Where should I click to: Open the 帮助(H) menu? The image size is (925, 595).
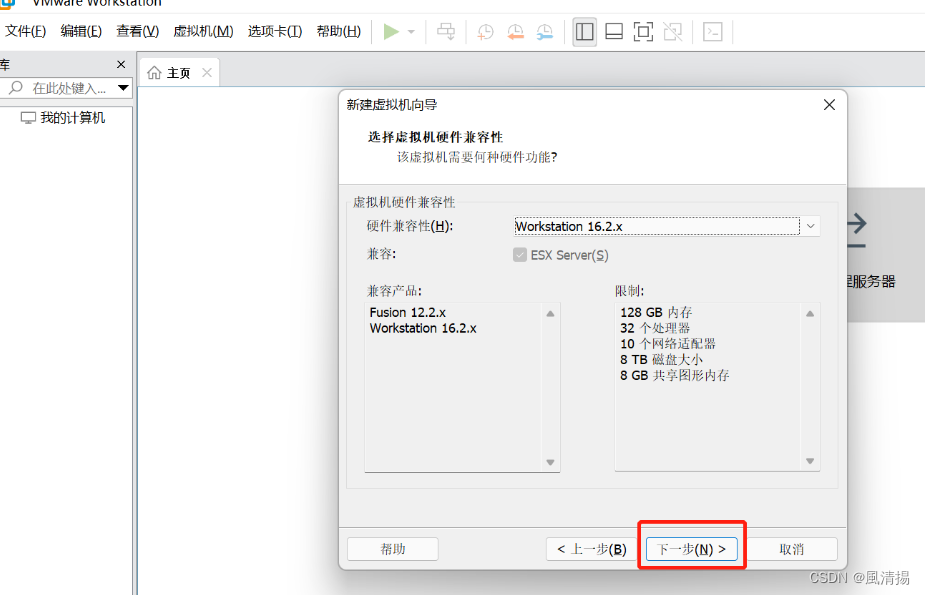tap(339, 31)
